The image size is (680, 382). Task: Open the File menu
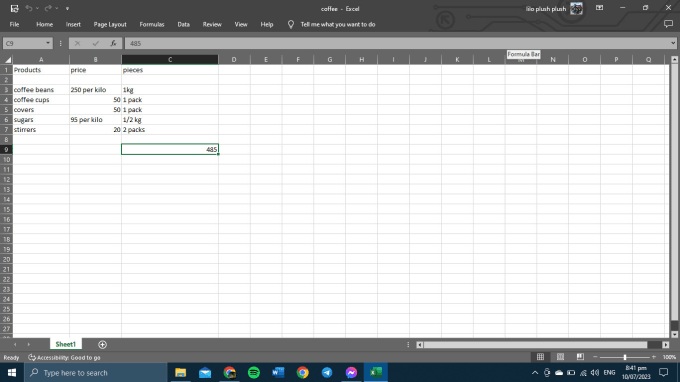pyautogui.click(x=14, y=24)
